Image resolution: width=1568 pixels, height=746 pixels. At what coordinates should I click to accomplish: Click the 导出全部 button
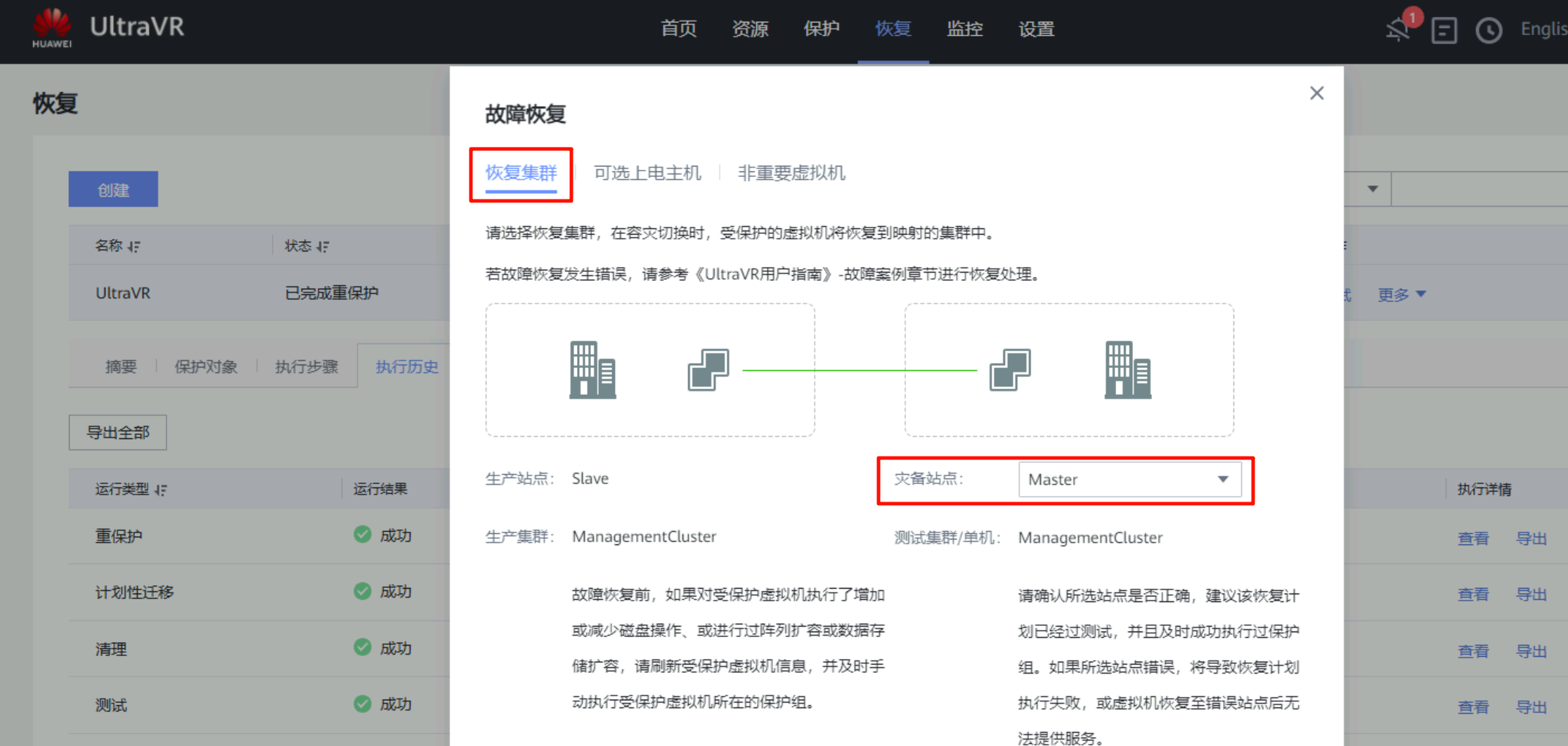tap(117, 433)
